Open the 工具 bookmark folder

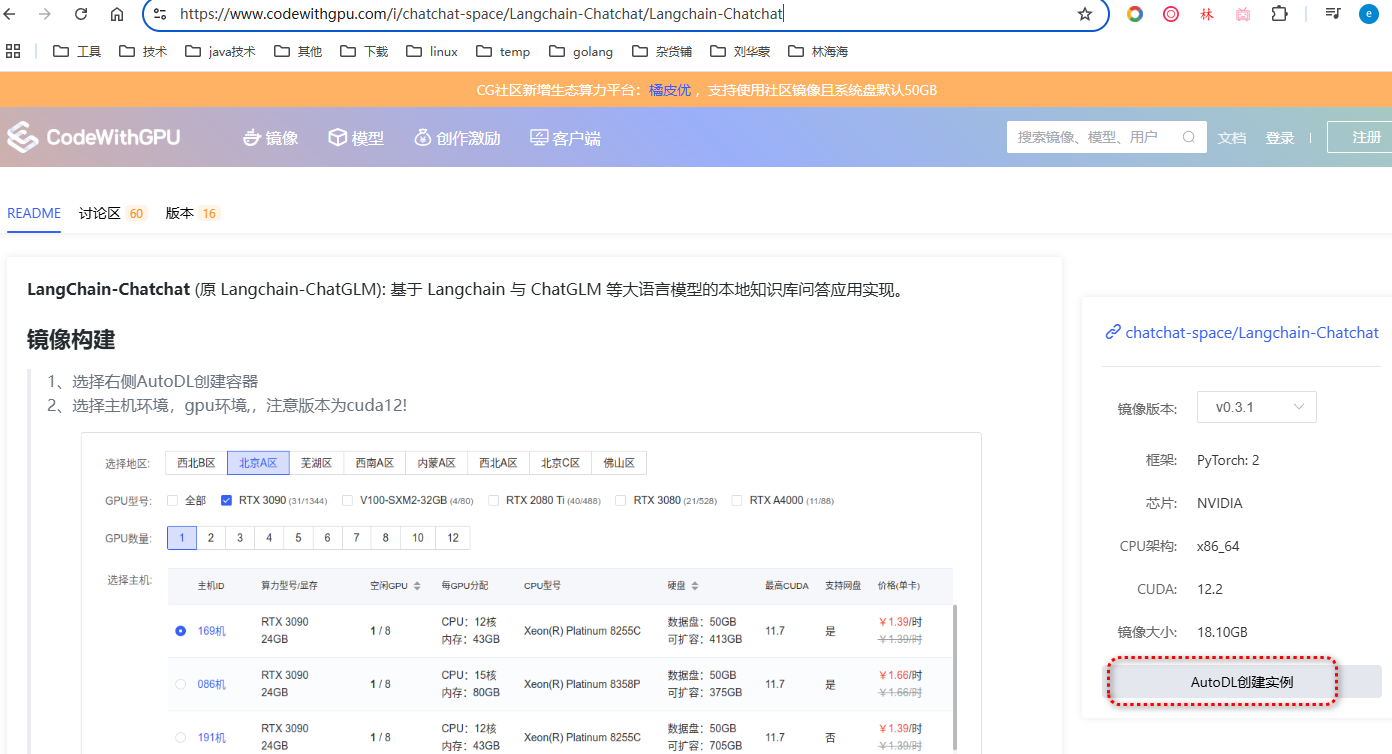tap(77, 51)
